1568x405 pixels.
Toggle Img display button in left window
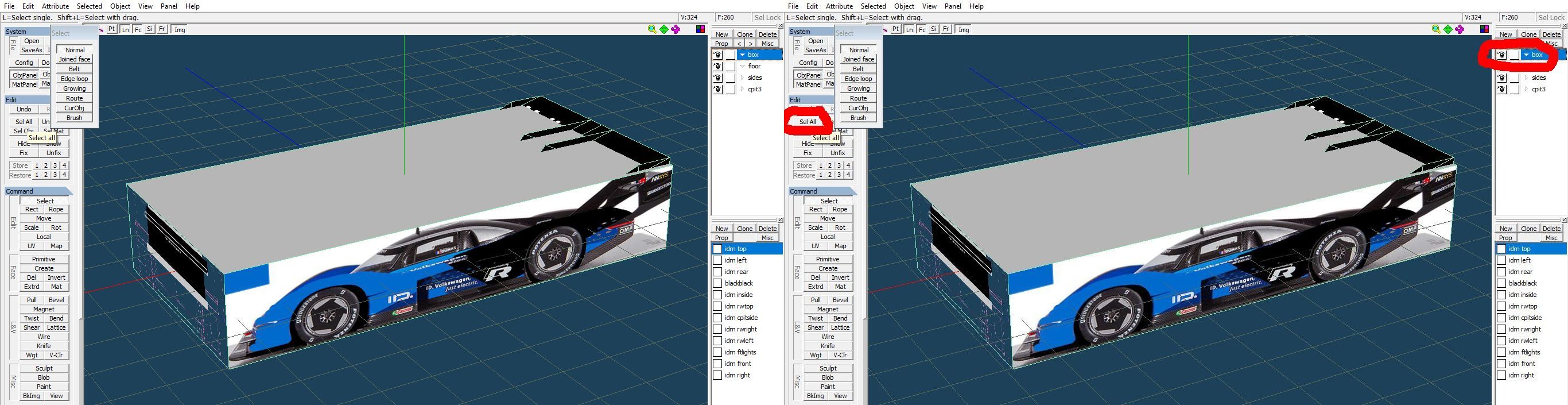coord(180,29)
